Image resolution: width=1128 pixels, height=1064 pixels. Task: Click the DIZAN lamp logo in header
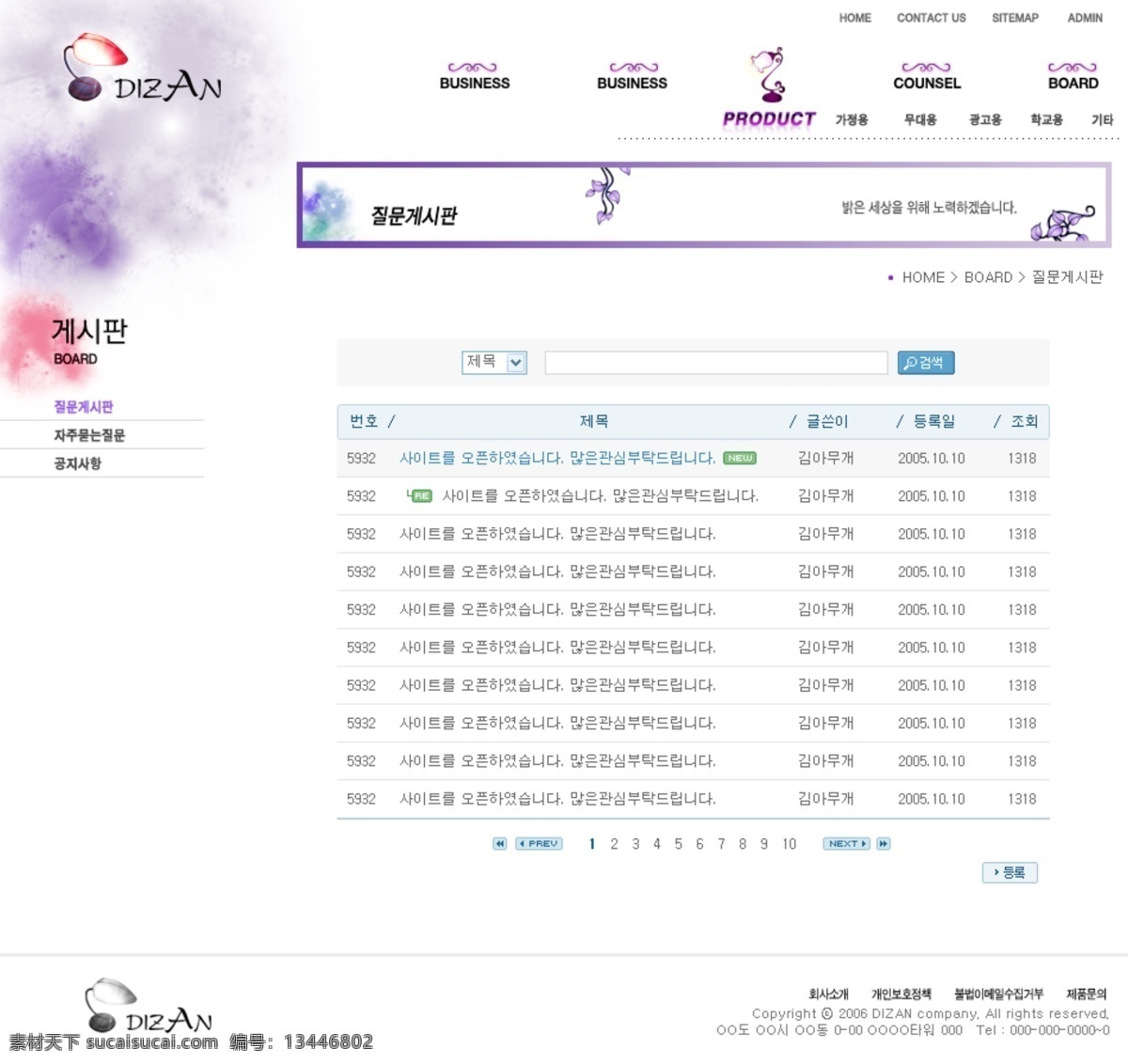(143, 69)
